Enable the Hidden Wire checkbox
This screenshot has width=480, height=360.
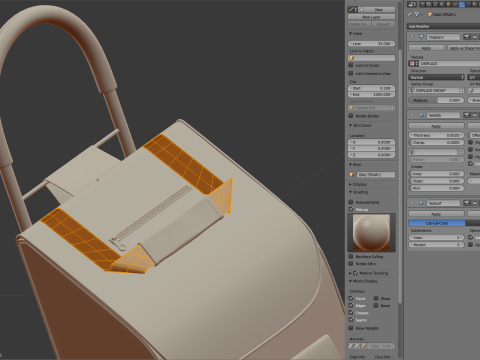click(x=351, y=263)
